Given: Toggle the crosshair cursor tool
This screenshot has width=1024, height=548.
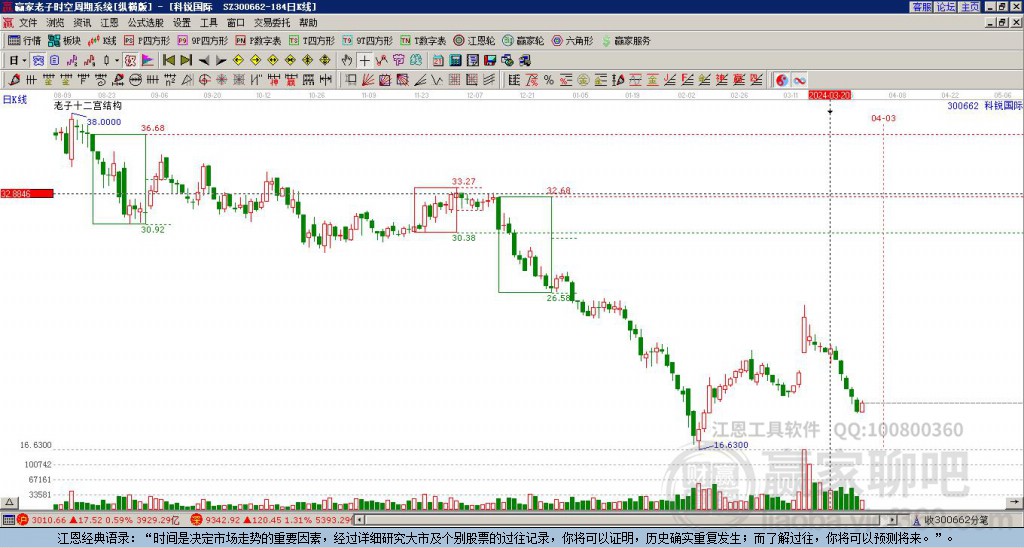Looking at the screenshot, I should point(364,61).
